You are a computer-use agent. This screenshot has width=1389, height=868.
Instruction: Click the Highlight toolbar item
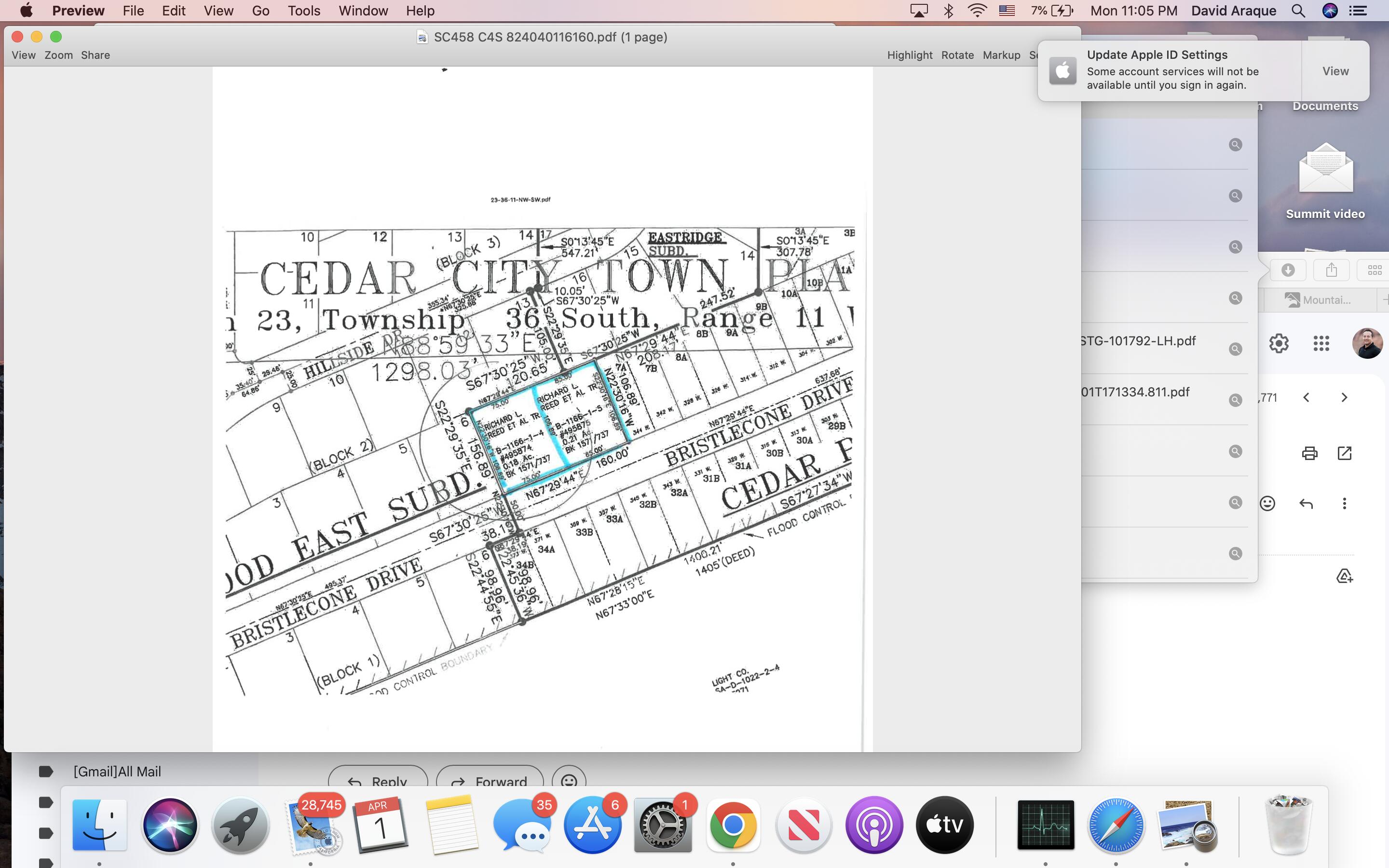(x=909, y=55)
